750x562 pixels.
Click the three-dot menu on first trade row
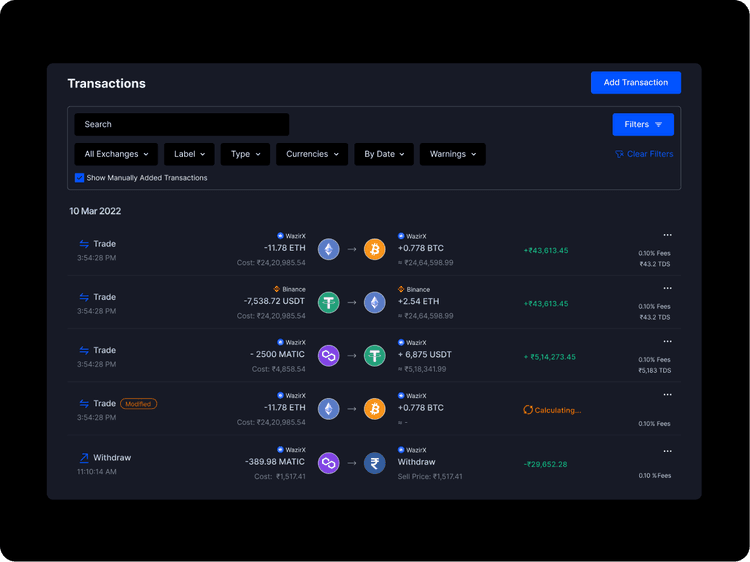point(667,235)
